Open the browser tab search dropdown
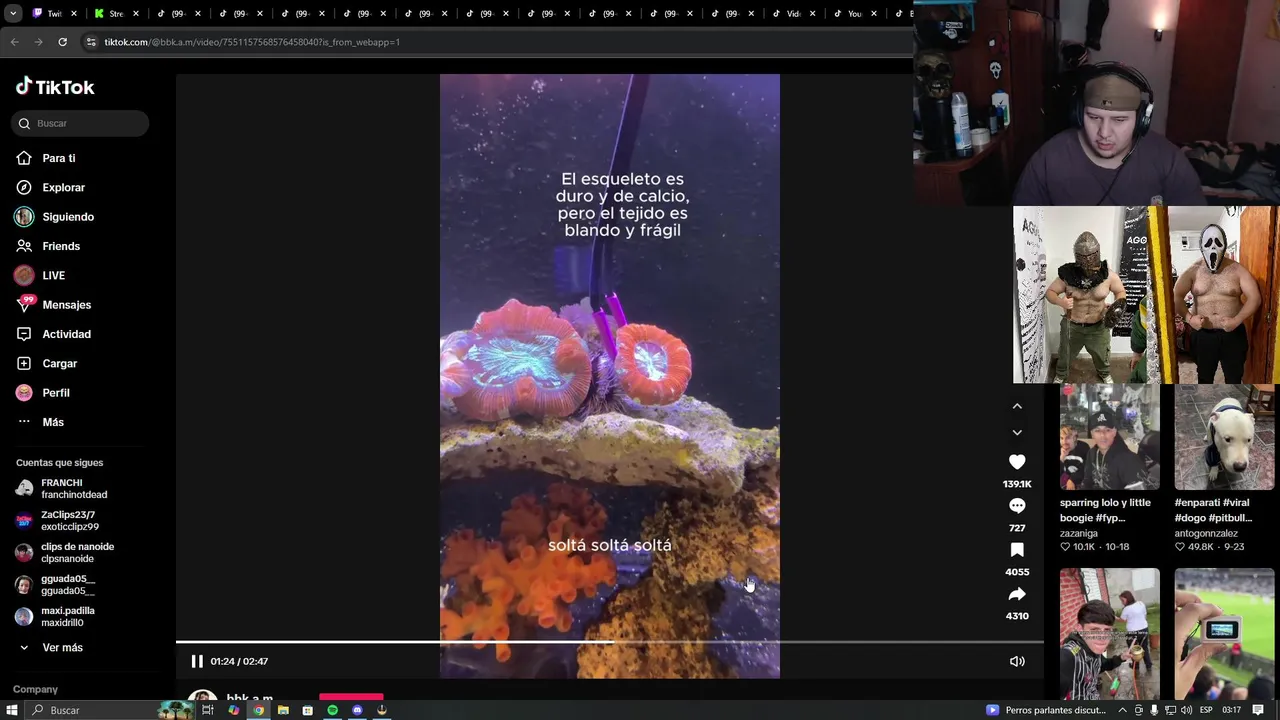This screenshot has width=1280, height=720. pos(13,13)
